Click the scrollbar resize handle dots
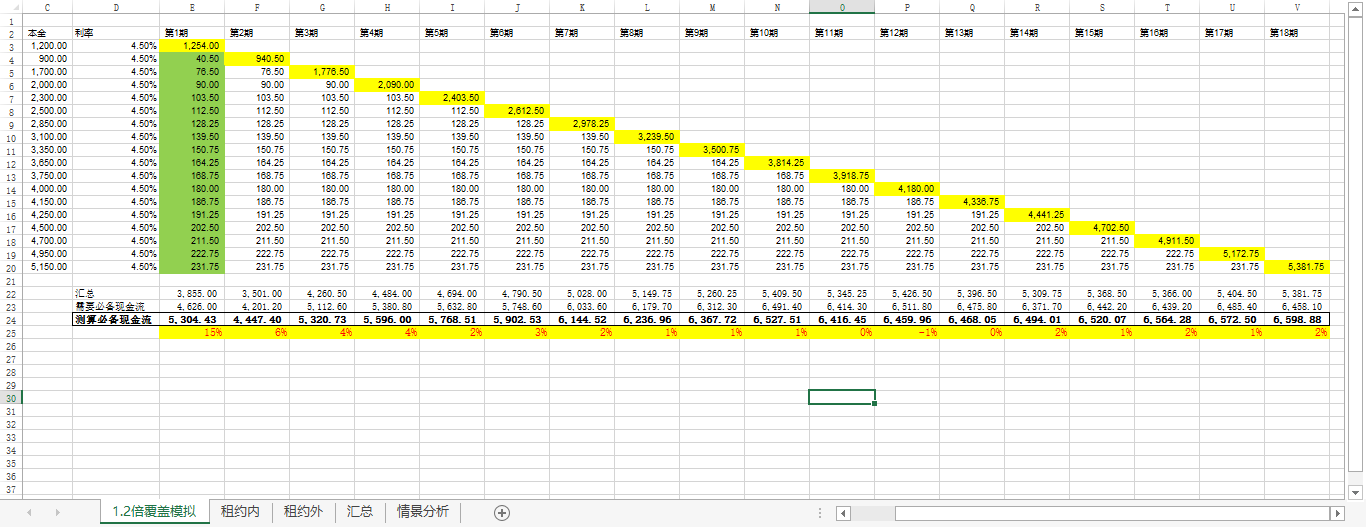The width and height of the screenshot is (1366, 527). click(x=820, y=513)
